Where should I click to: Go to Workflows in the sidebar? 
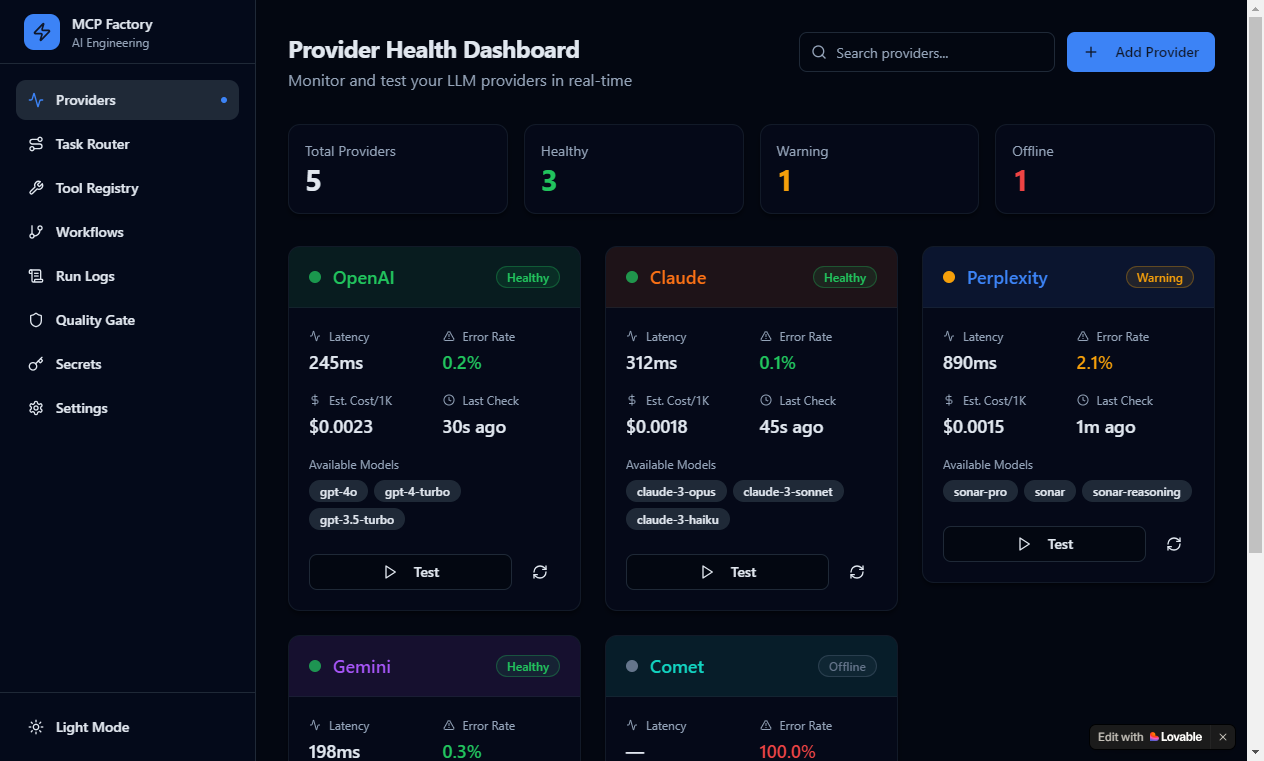pos(128,232)
